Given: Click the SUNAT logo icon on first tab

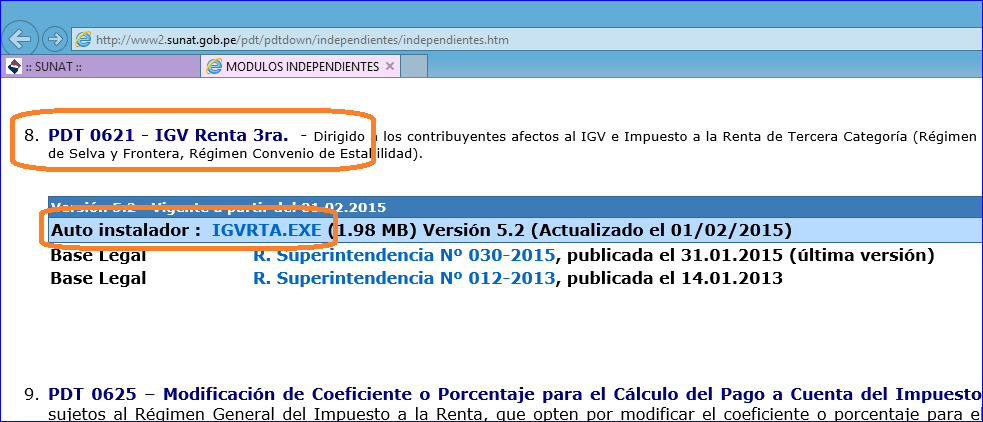Looking at the screenshot, I should [x=14, y=67].
